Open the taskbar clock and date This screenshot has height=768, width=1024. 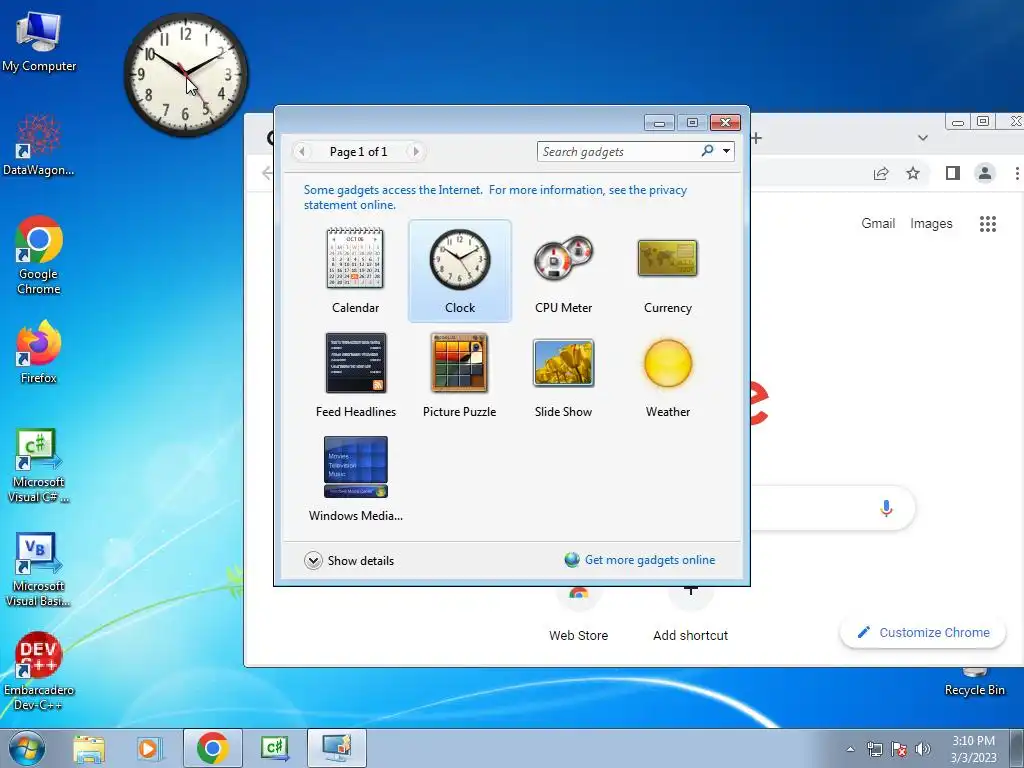tap(973, 749)
